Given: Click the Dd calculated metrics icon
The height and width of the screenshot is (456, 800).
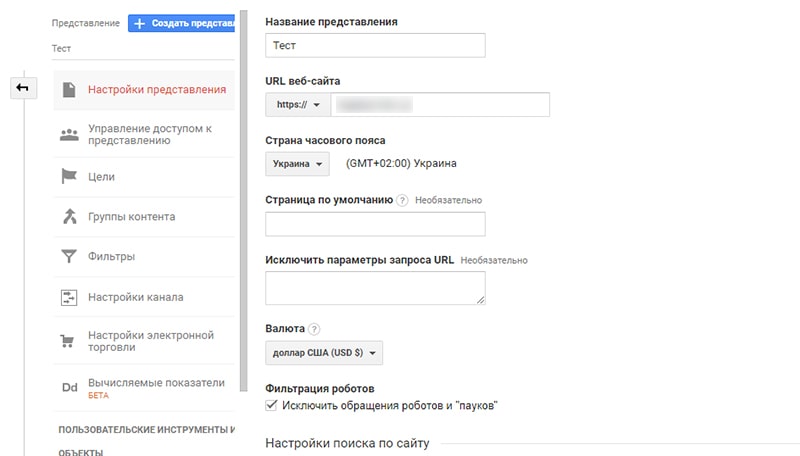Looking at the screenshot, I should [69, 388].
